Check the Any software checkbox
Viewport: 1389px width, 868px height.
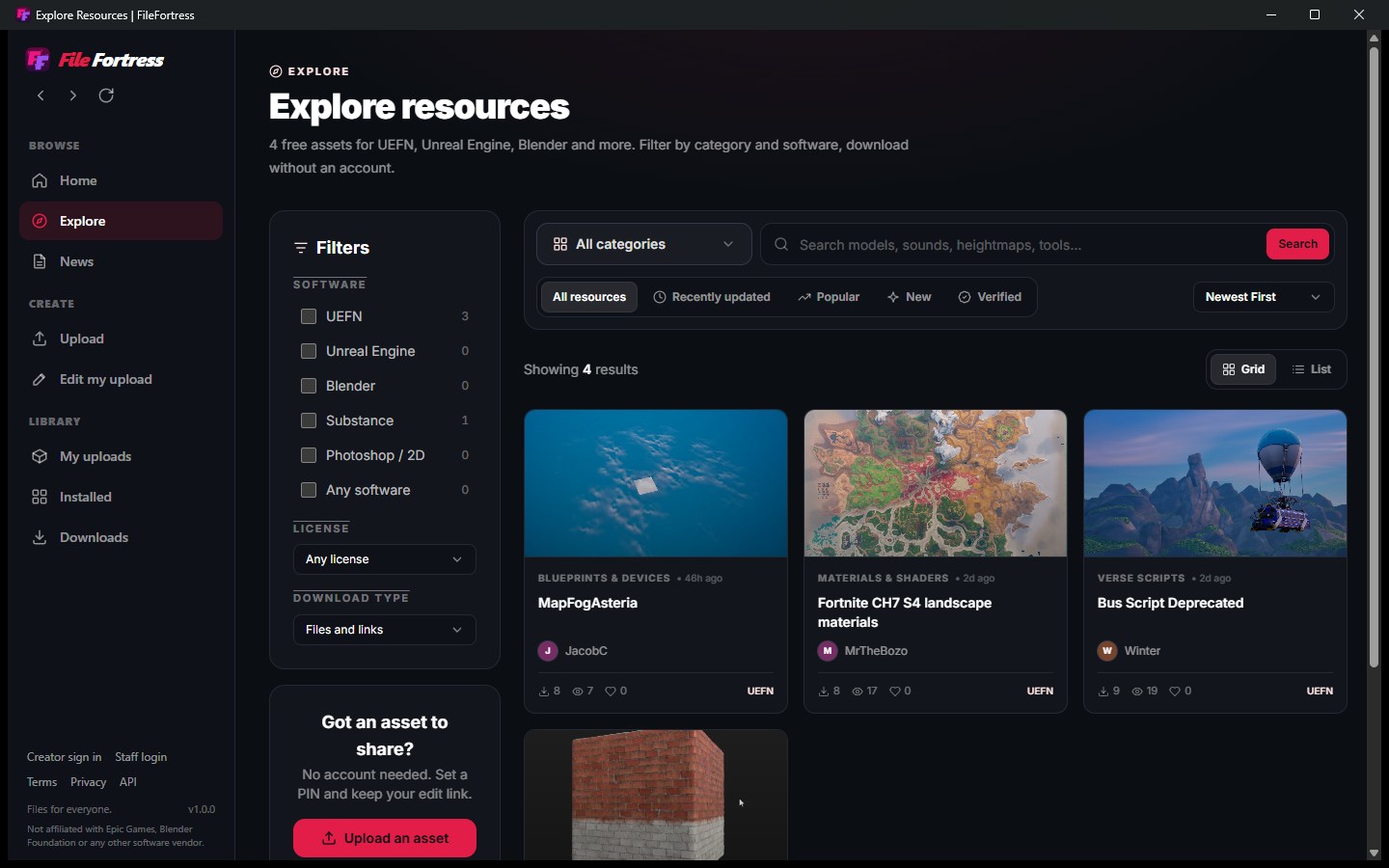[309, 490]
